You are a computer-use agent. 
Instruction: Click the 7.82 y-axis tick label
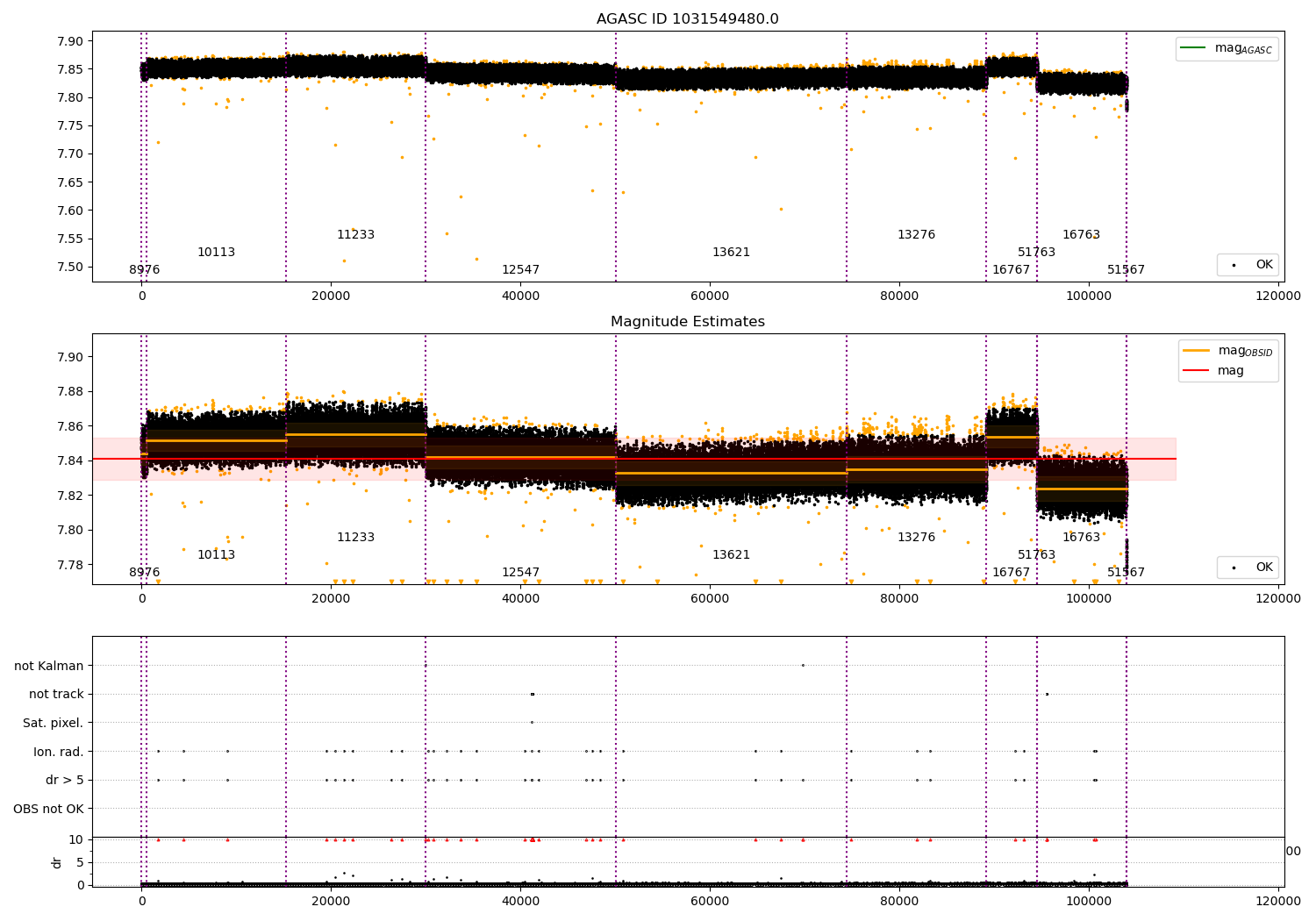click(70, 496)
